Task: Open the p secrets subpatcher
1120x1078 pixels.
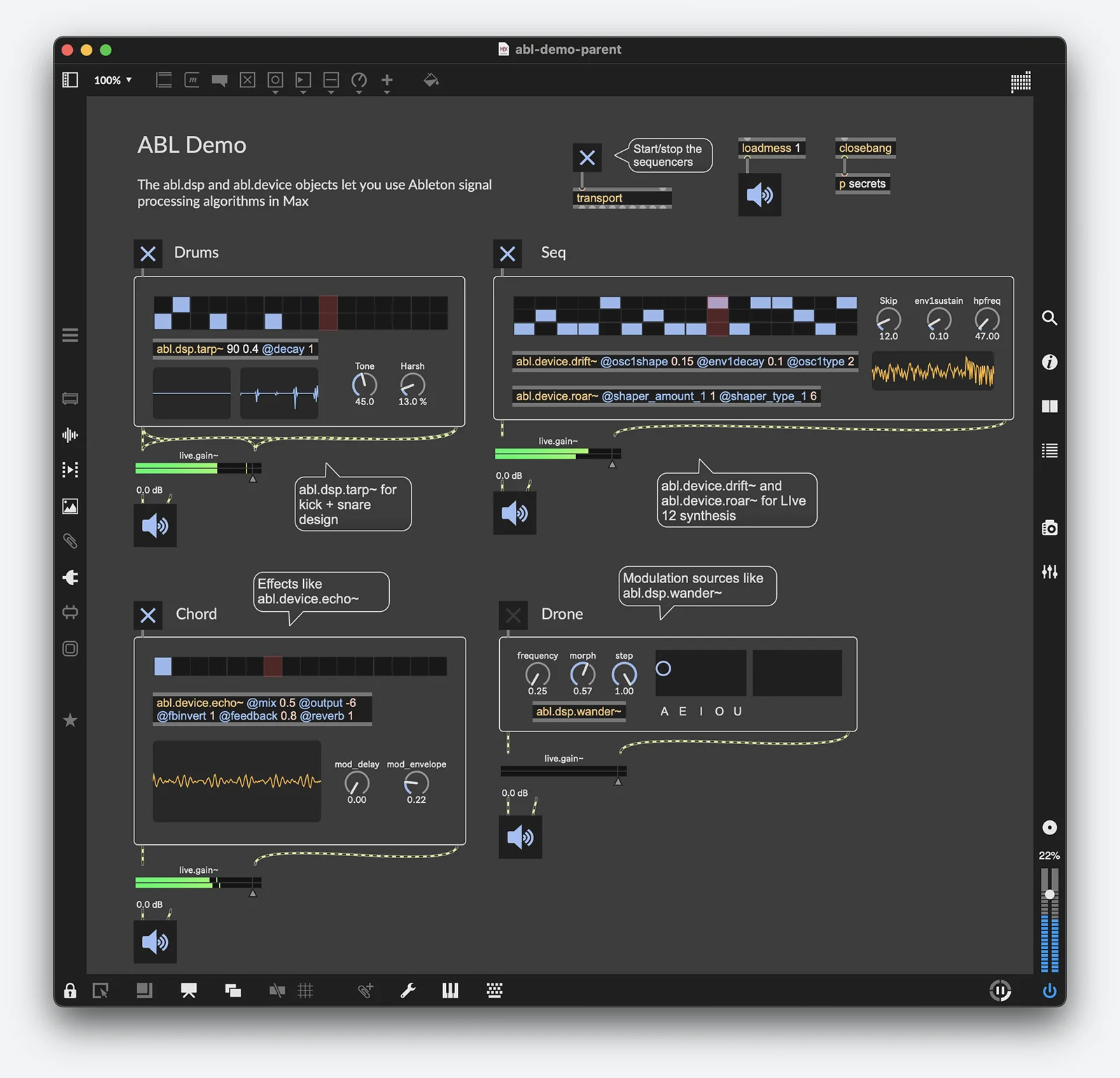Action: click(862, 183)
